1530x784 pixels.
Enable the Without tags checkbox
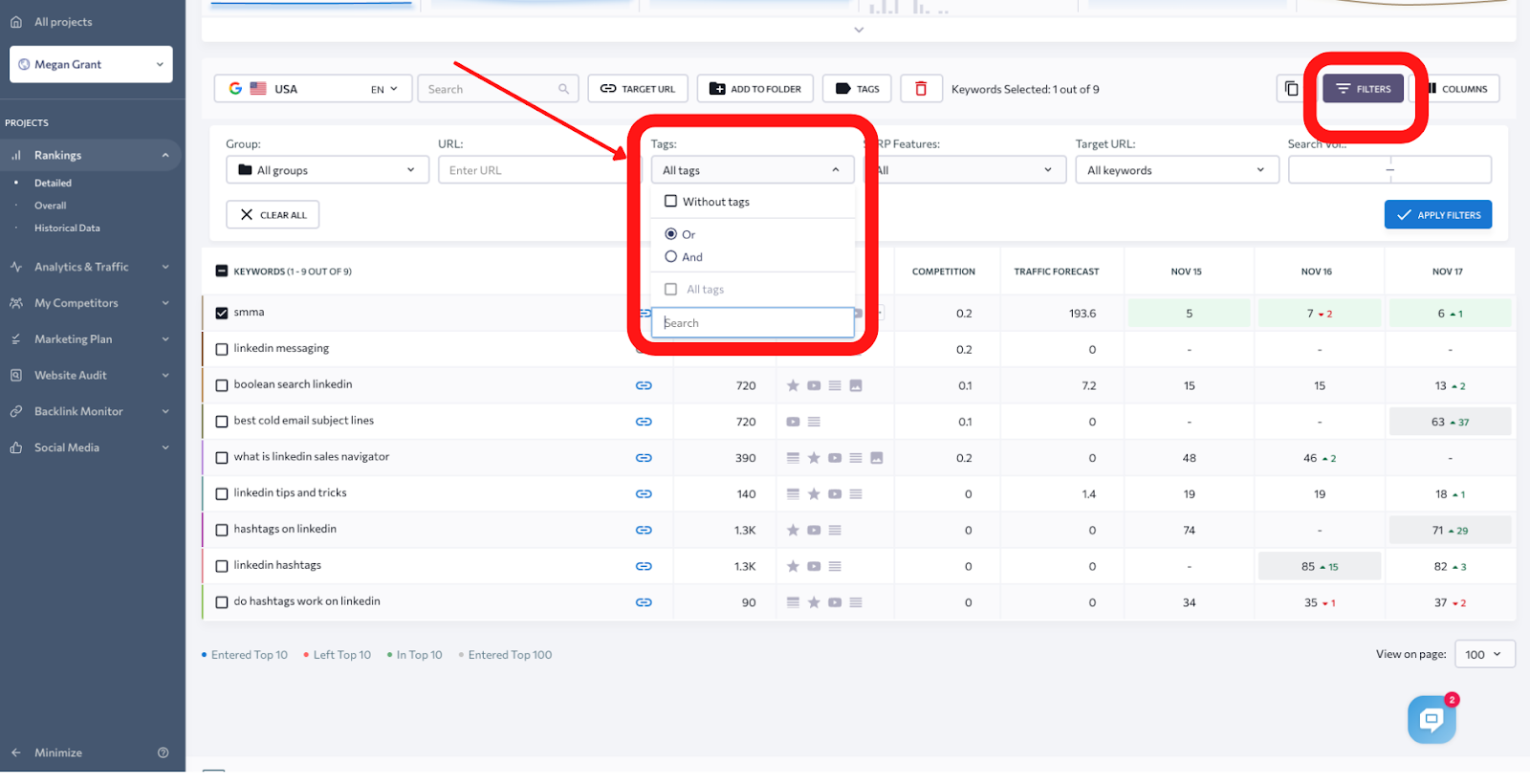[x=671, y=202]
